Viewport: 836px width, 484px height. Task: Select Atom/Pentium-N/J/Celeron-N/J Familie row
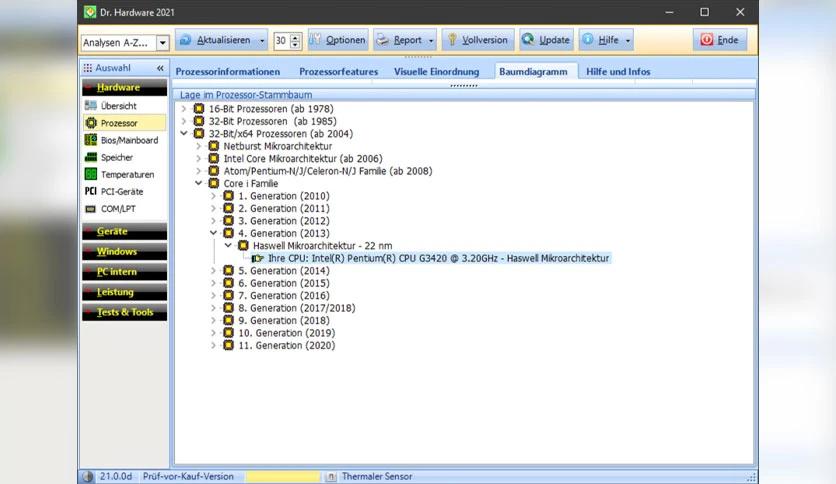click(x=328, y=171)
